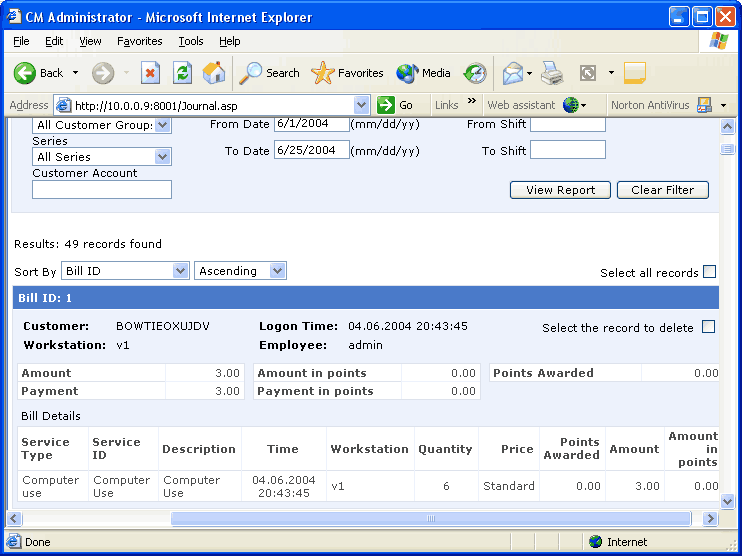
Task: Open the Media globe icon
Action: tap(407, 73)
